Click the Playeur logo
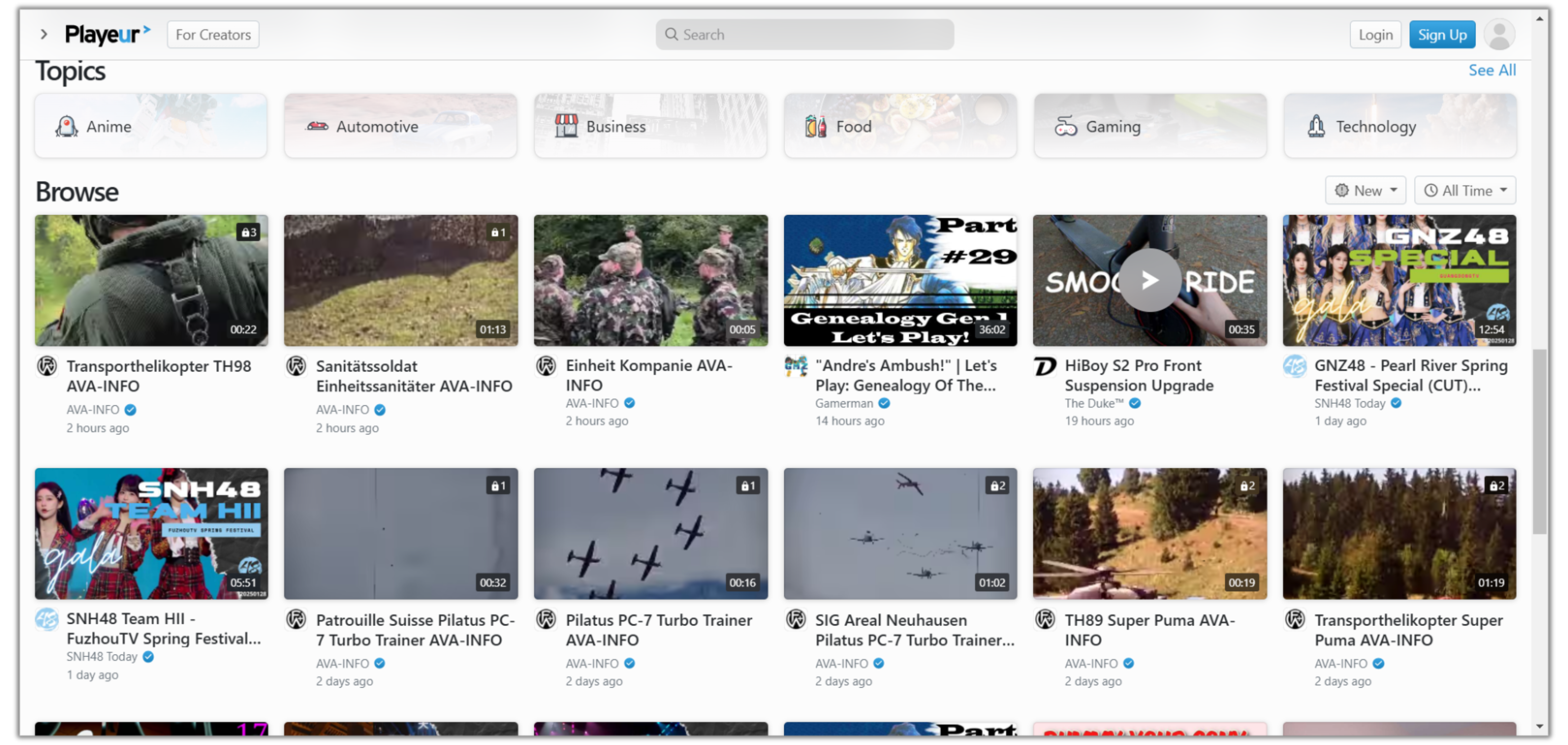Viewport: 1568px width, 745px height. [107, 35]
